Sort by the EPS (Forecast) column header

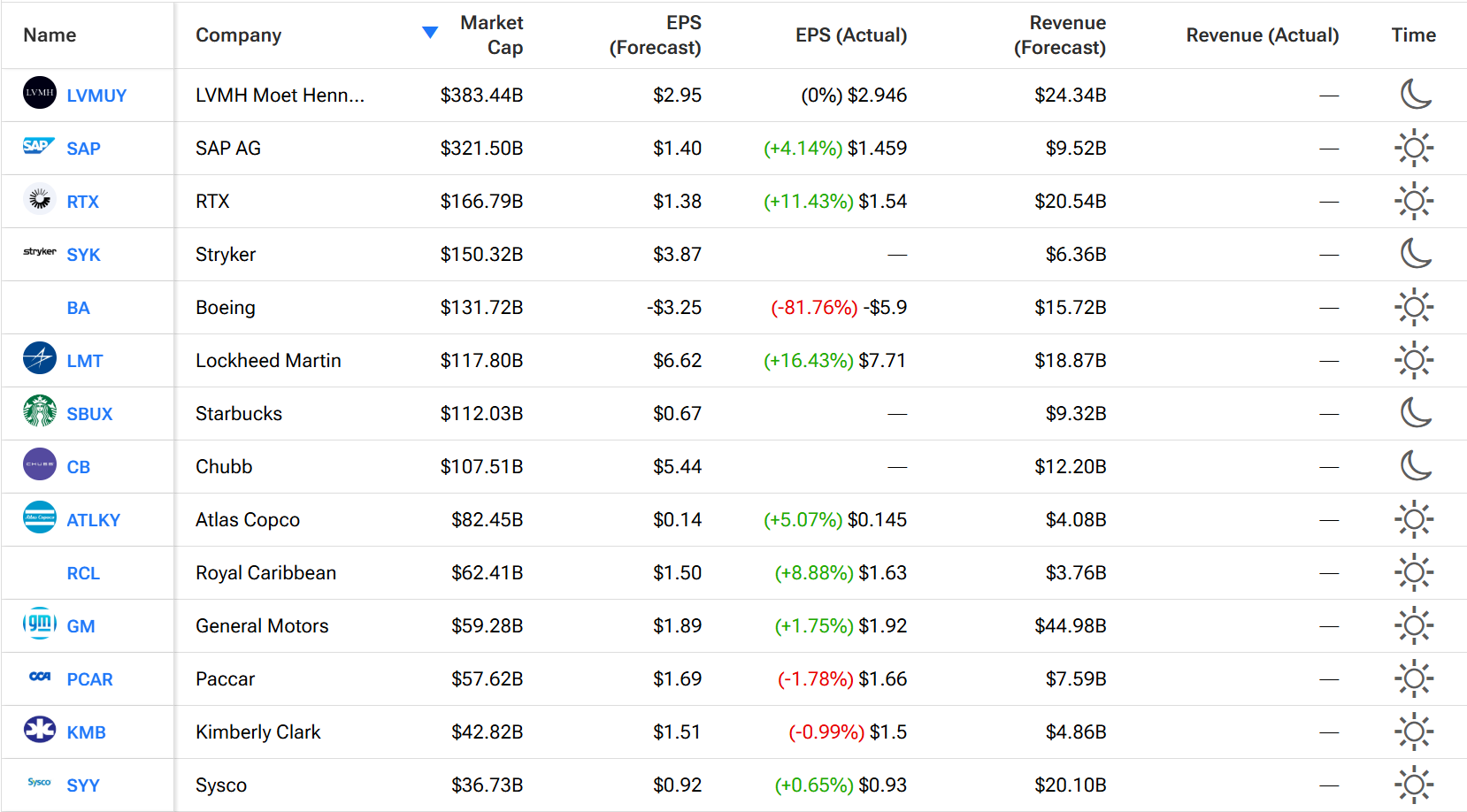(656, 35)
